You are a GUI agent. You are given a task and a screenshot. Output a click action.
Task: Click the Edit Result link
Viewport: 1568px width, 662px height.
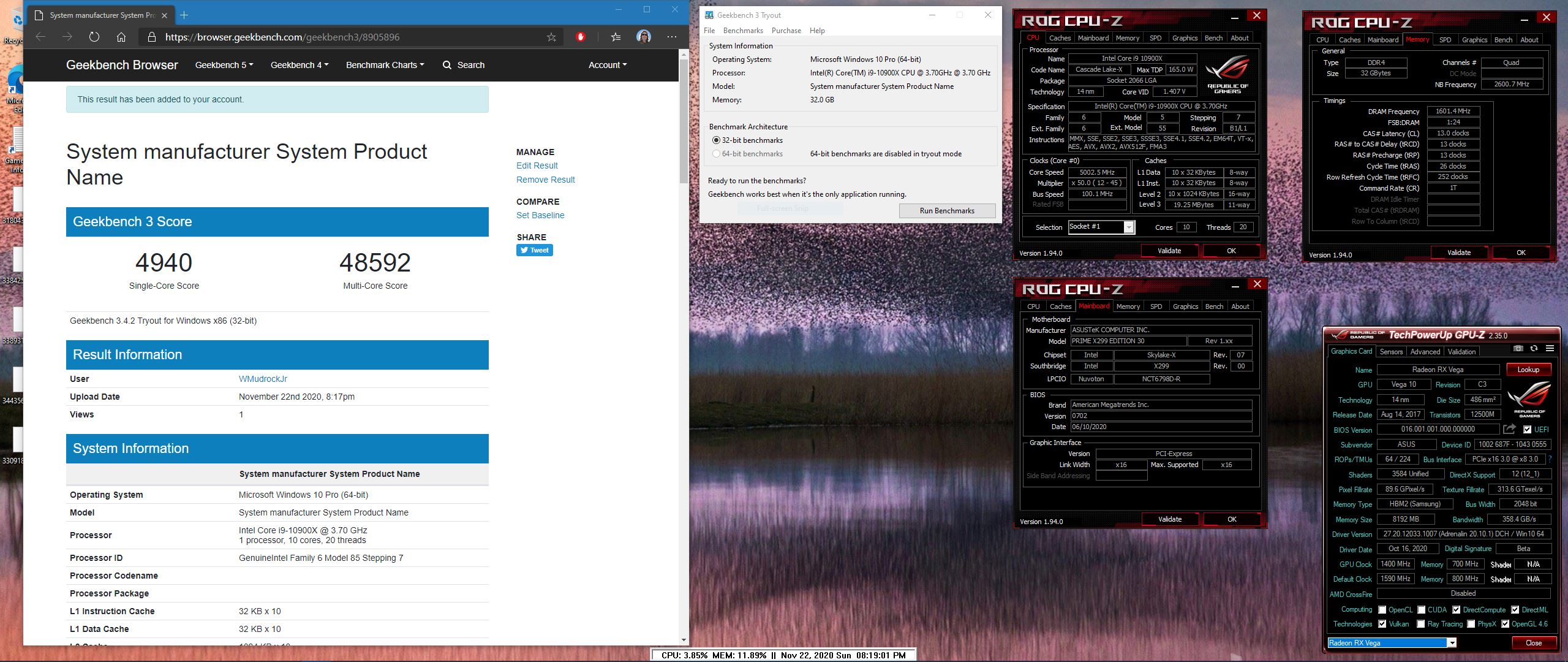(x=537, y=165)
